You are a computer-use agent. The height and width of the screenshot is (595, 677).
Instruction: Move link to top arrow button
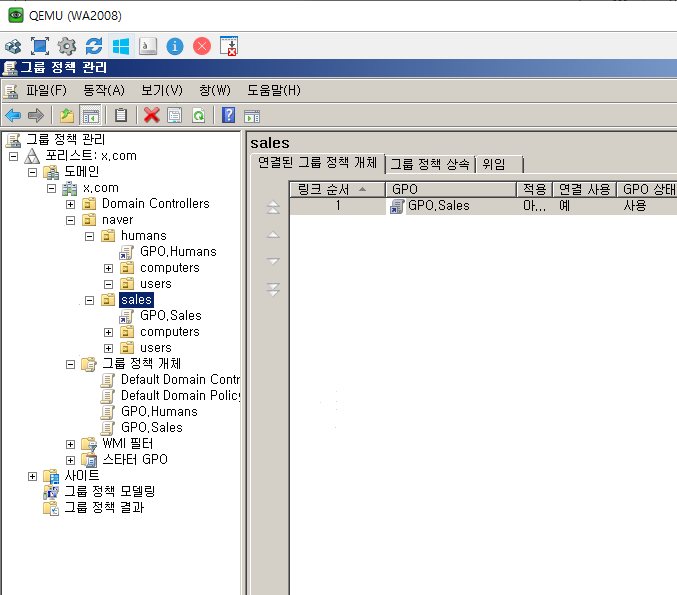273,207
